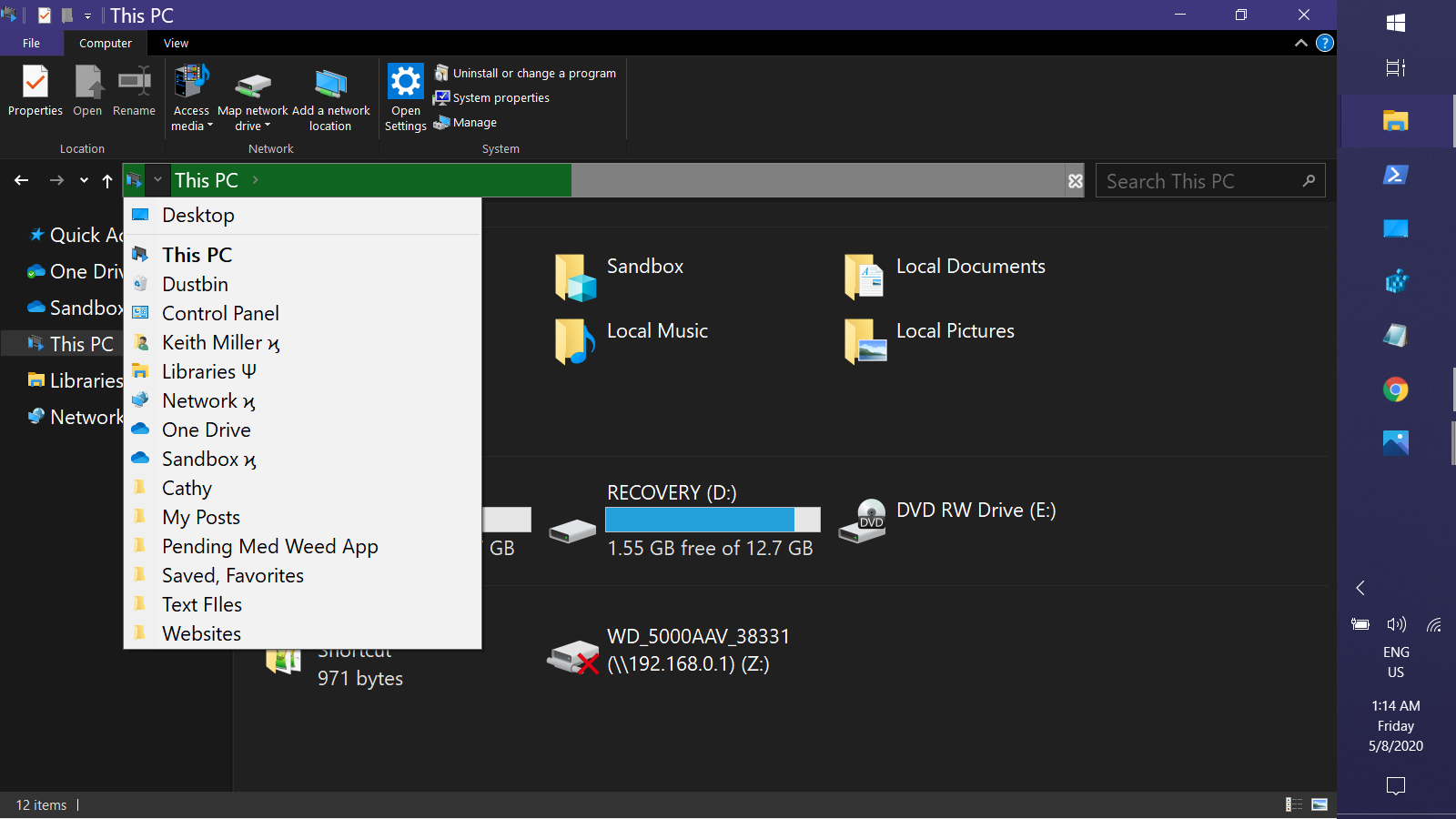1456x819 pixels.
Task: Click Manage in the System group
Action: [x=466, y=122]
